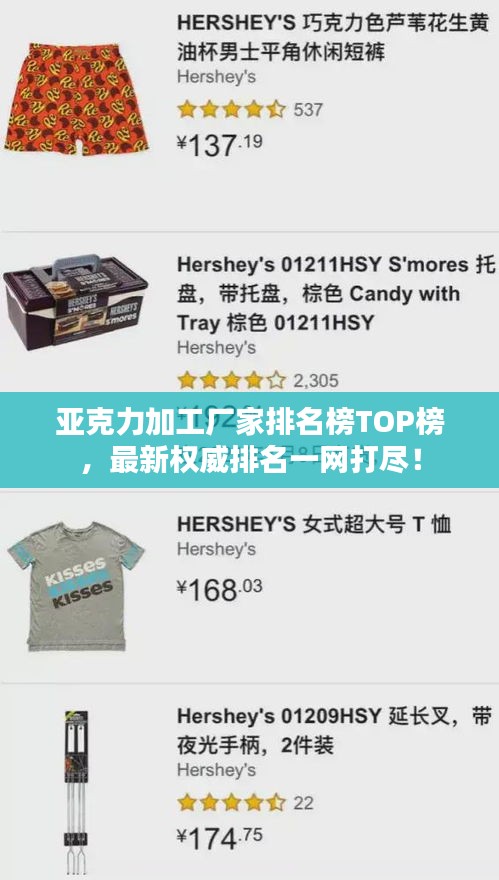Click the Hershey's brand under boxer shorts
This screenshot has width=499, height=880.
(x=216, y=77)
